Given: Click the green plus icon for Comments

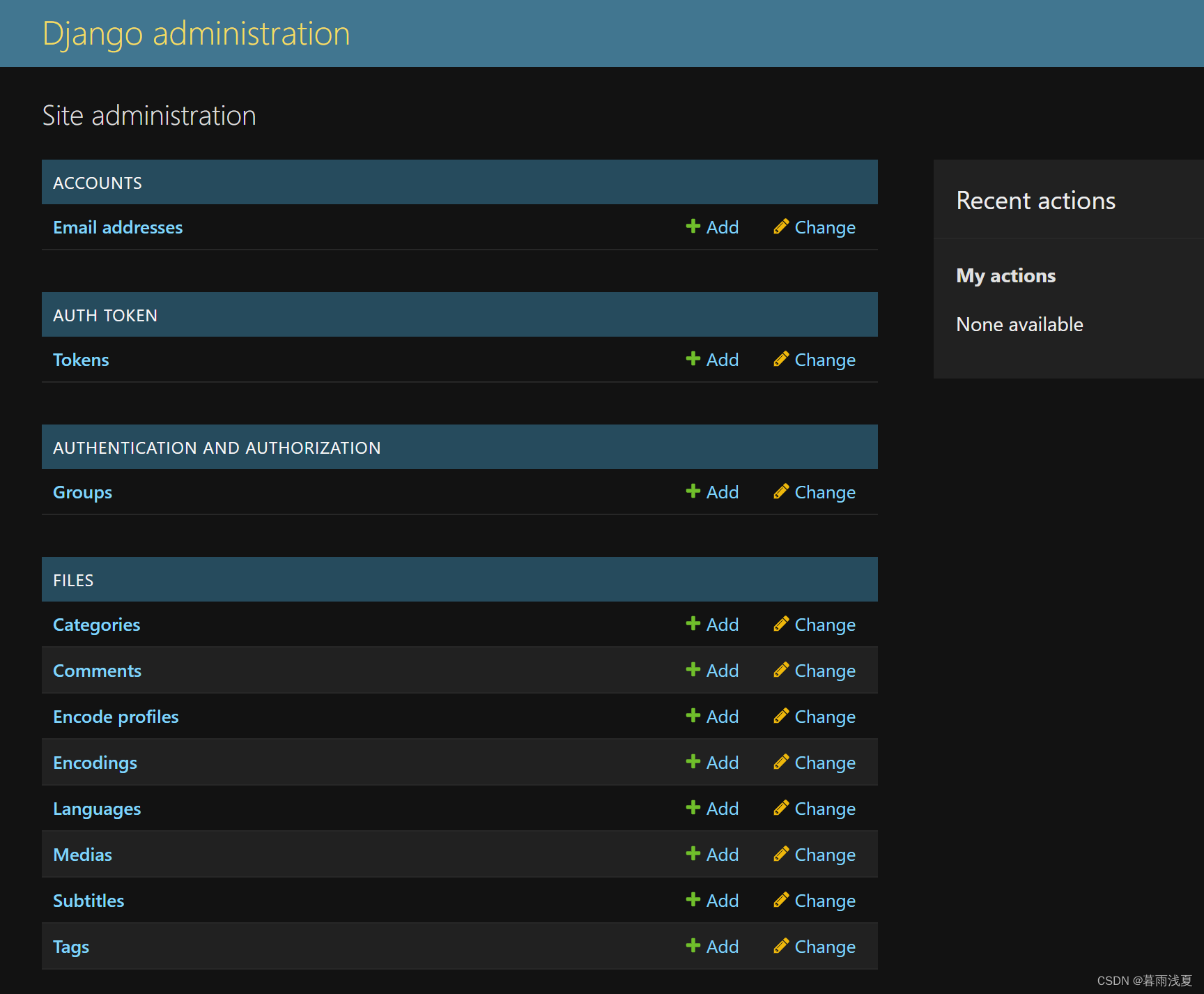Looking at the screenshot, I should tap(693, 669).
